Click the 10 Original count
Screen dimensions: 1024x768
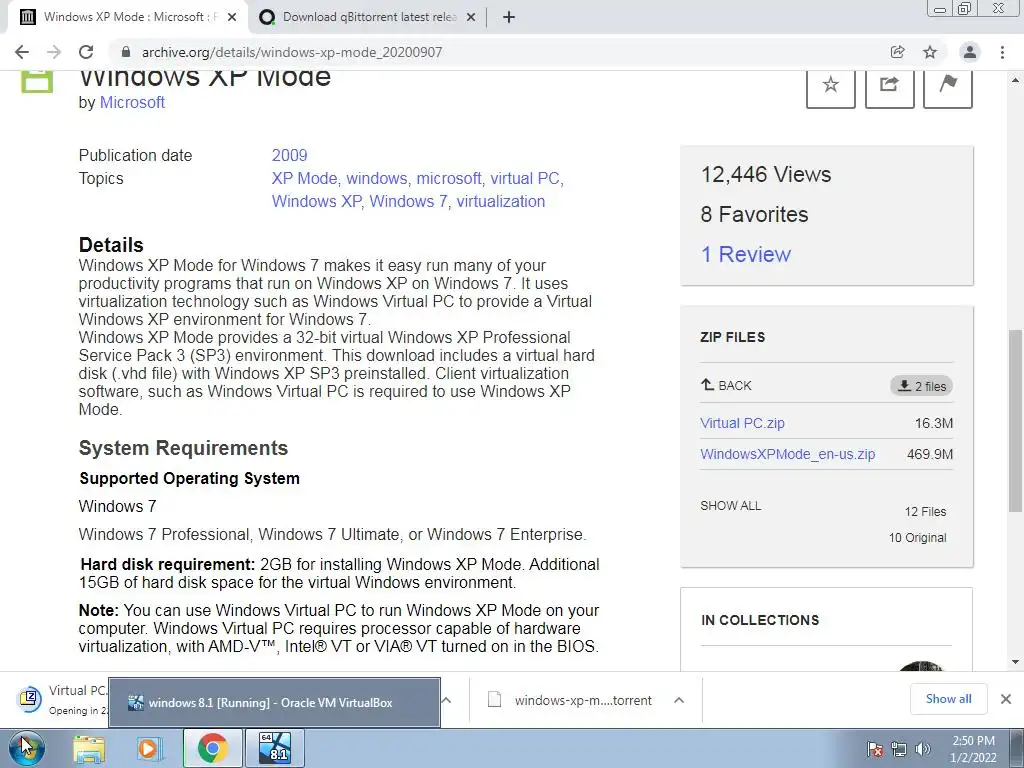click(918, 537)
